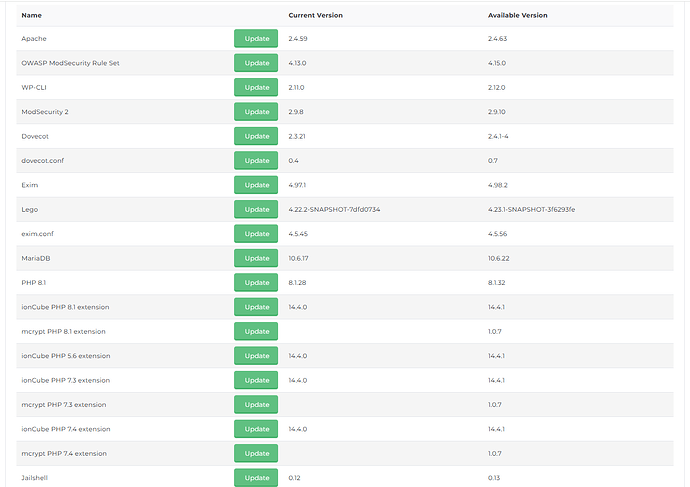Screen dimensions: 690x487
Task: Select PHP 8.1 available version 8.1.32
Action: [496, 282]
